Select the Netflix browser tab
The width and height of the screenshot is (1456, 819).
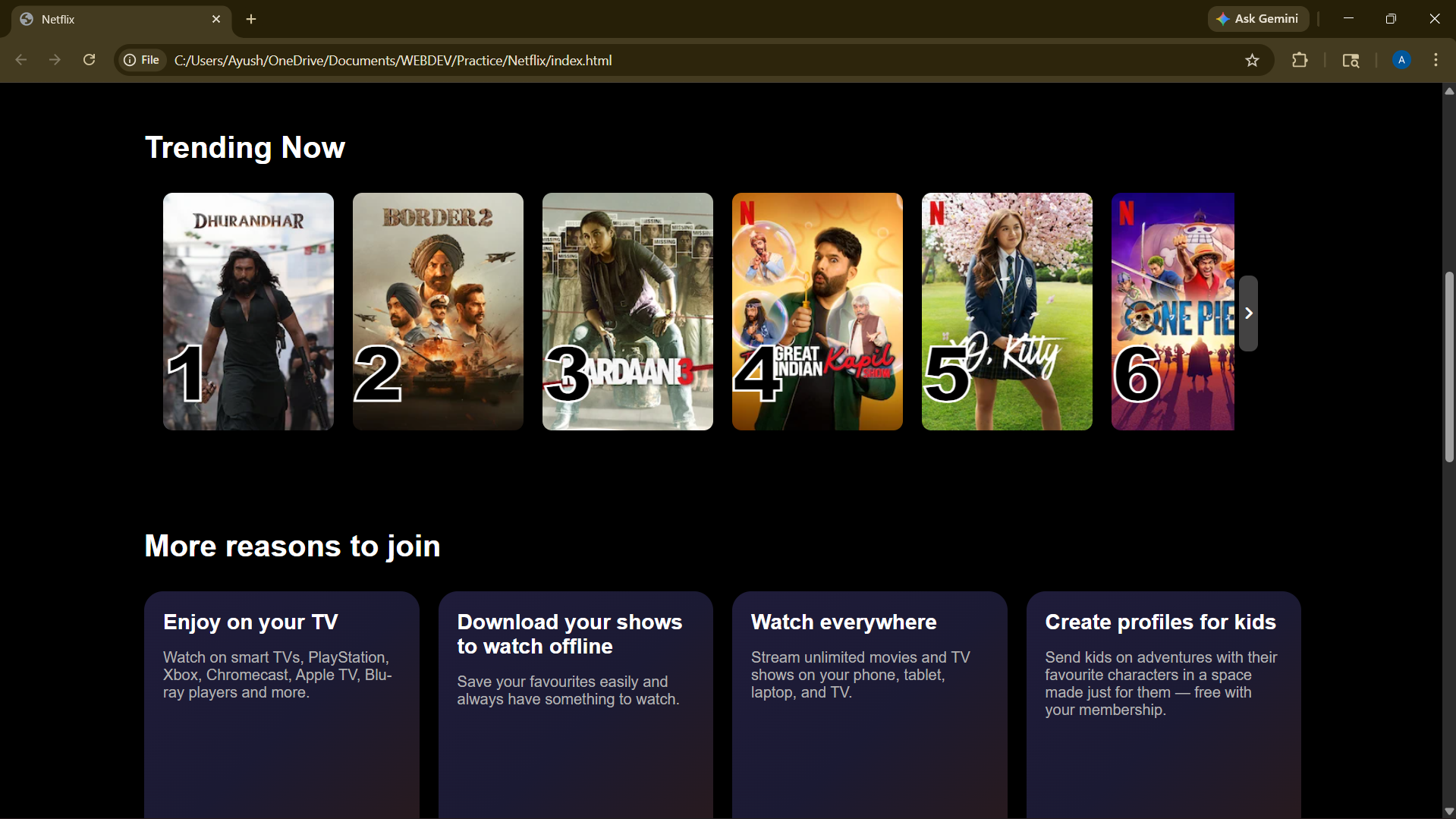tap(114, 19)
